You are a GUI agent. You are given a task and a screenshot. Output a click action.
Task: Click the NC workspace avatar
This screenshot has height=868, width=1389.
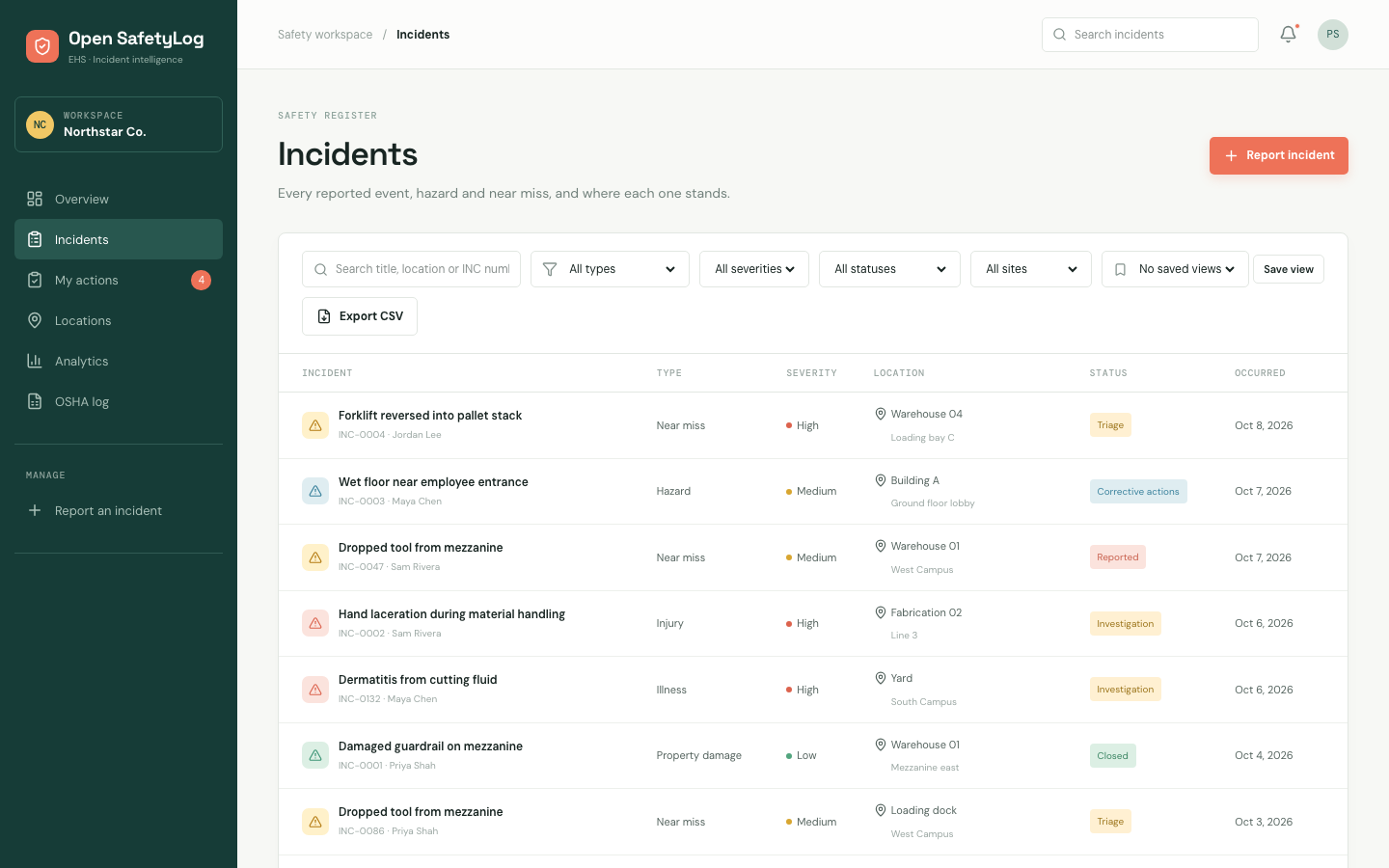click(40, 124)
